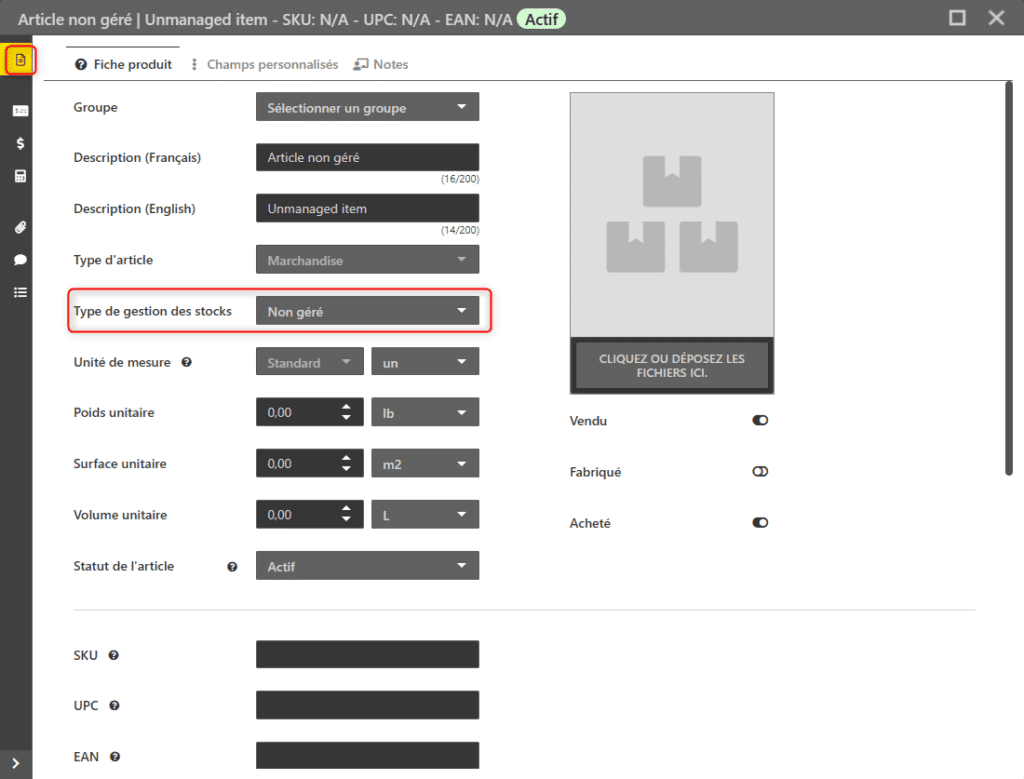Image resolution: width=1024 pixels, height=779 pixels.
Task: Open attachments via the paperclip icon
Action: [20, 227]
